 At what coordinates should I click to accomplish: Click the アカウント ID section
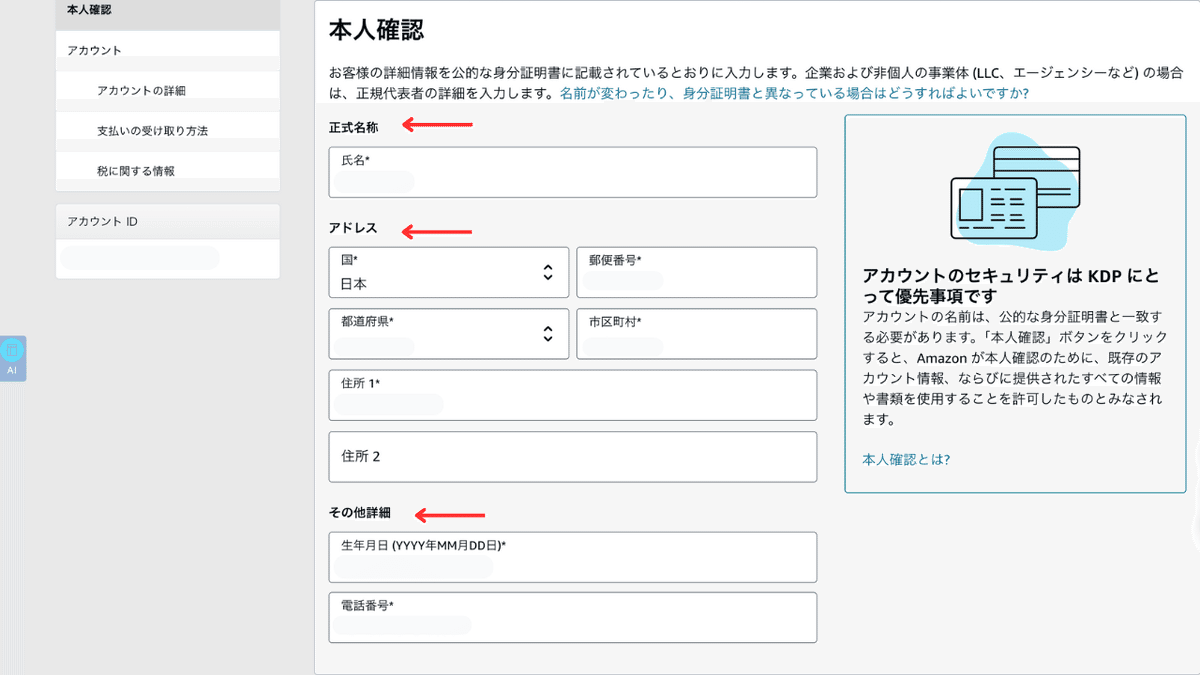[x=100, y=220]
